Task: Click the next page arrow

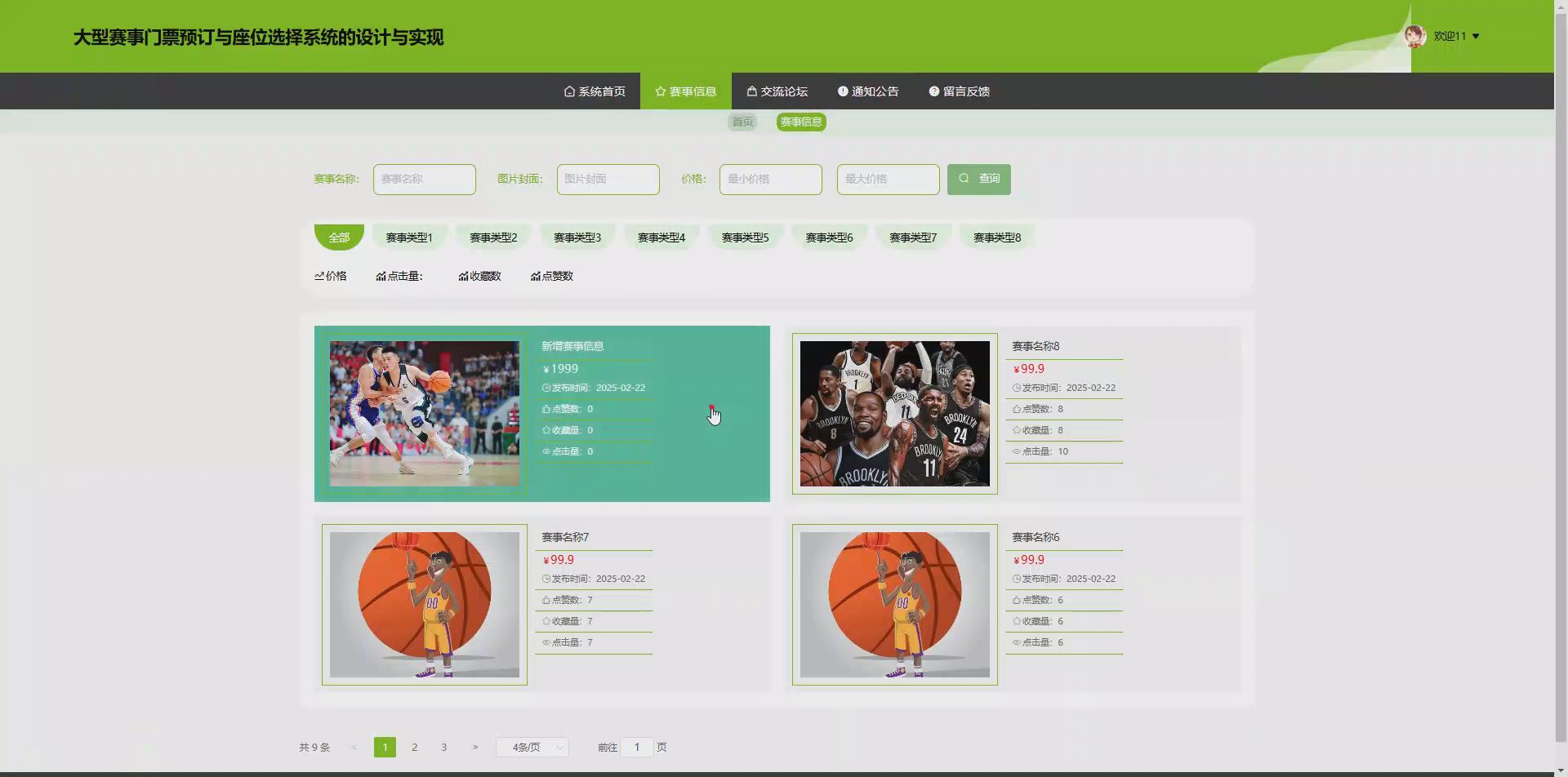Action: tap(474, 748)
